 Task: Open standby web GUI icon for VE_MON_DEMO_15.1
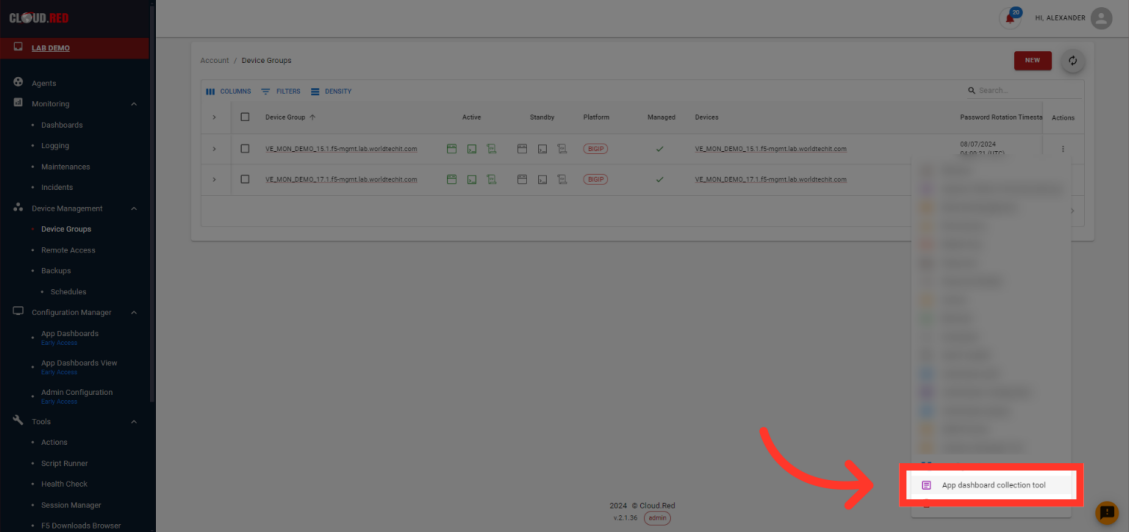(x=522, y=149)
